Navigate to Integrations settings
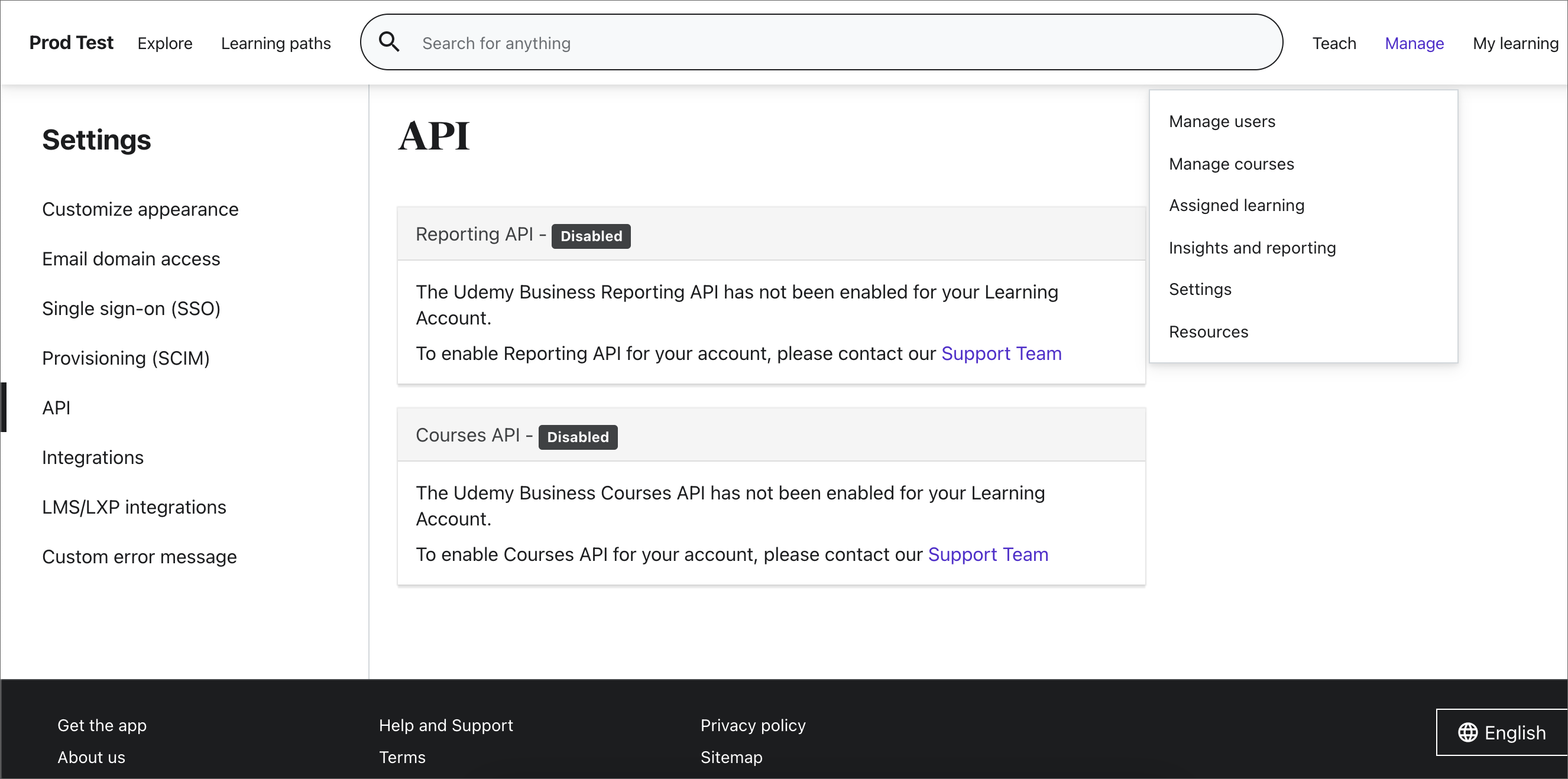Image resolution: width=1568 pixels, height=779 pixels. [93, 457]
